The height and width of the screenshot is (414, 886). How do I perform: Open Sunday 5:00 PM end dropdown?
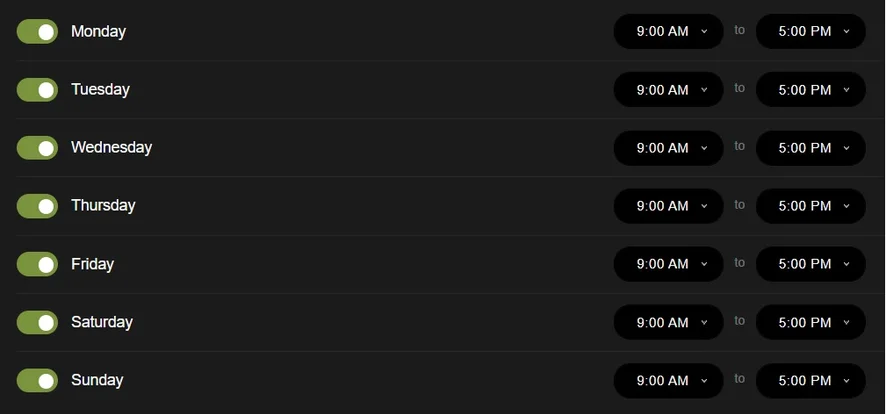(x=810, y=380)
